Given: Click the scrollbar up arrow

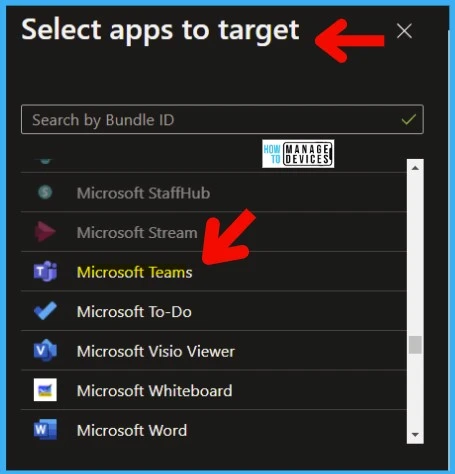Looking at the screenshot, I should click(x=415, y=168).
